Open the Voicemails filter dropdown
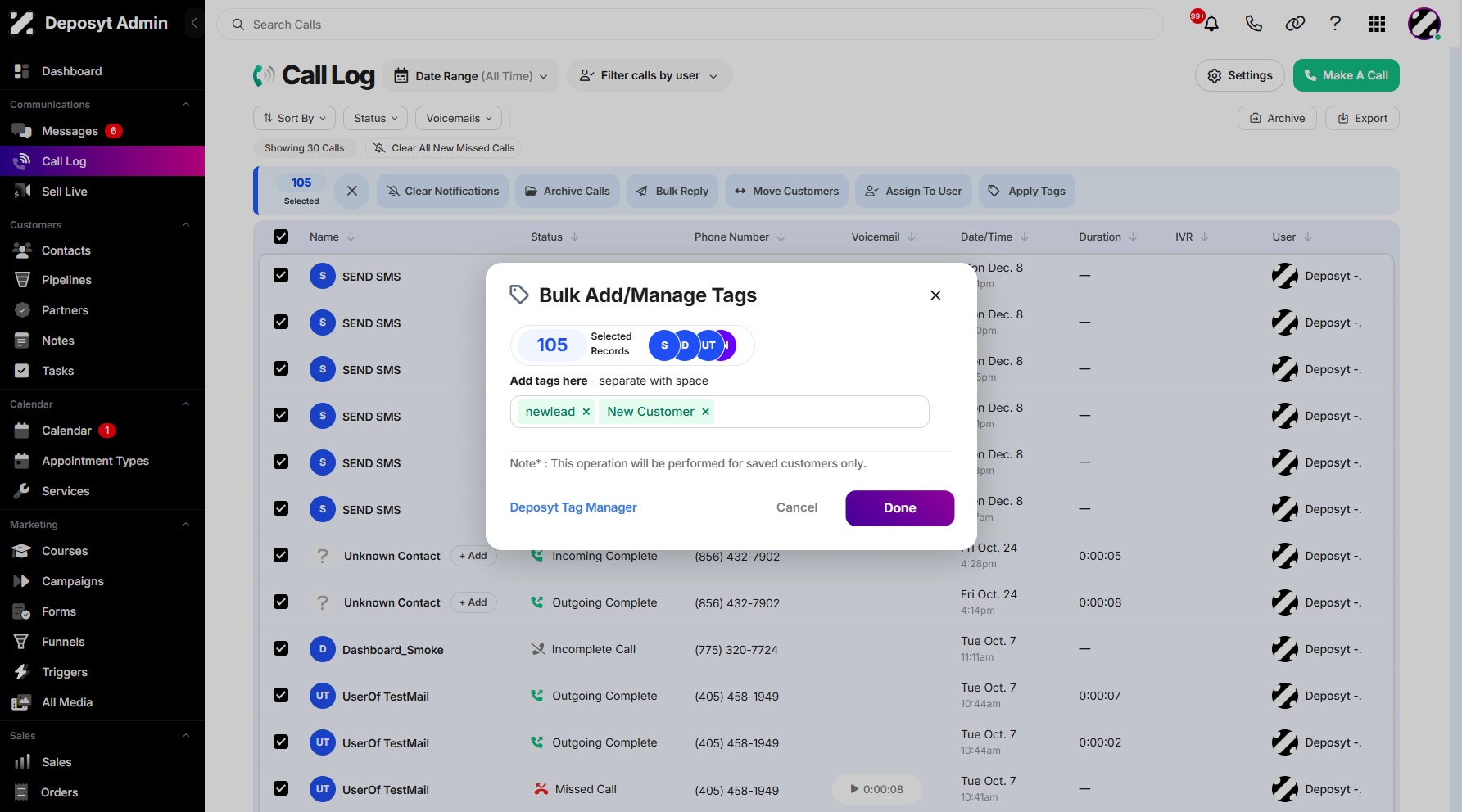Image resolution: width=1462 pixels, height=812 pixels. (x=459, y=118)
